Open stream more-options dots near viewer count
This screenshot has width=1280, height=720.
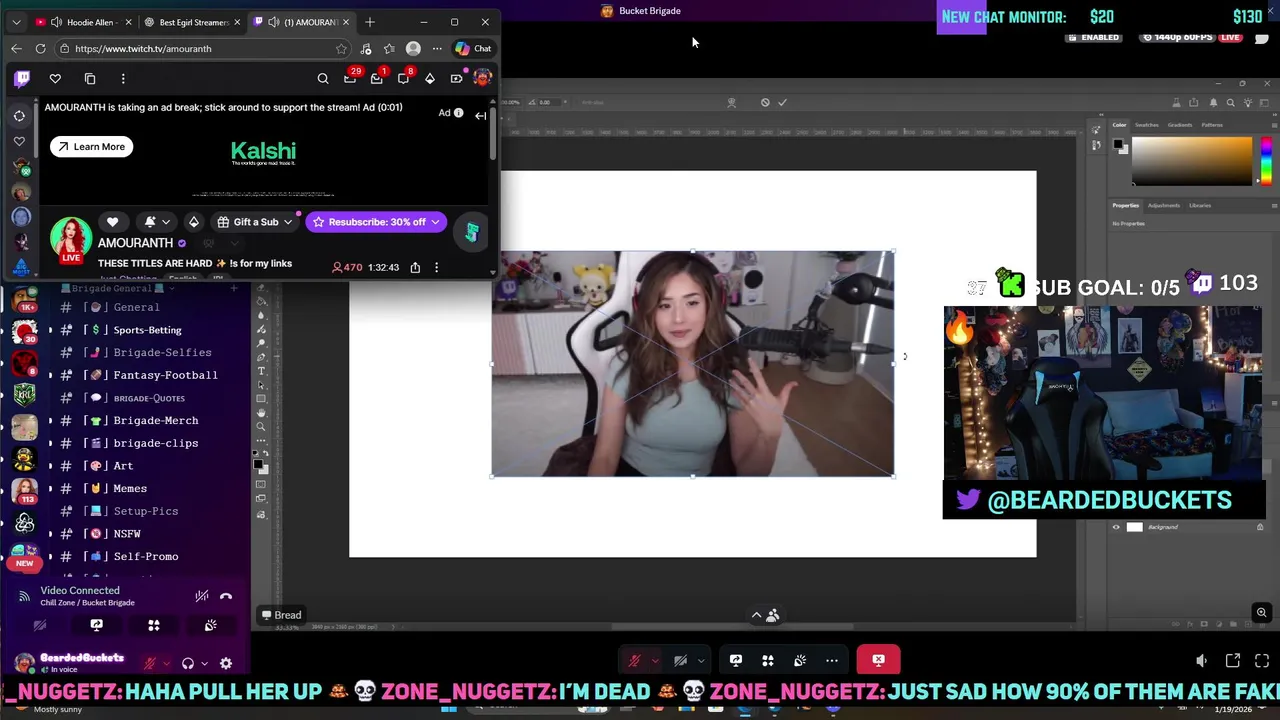point(436,267)
